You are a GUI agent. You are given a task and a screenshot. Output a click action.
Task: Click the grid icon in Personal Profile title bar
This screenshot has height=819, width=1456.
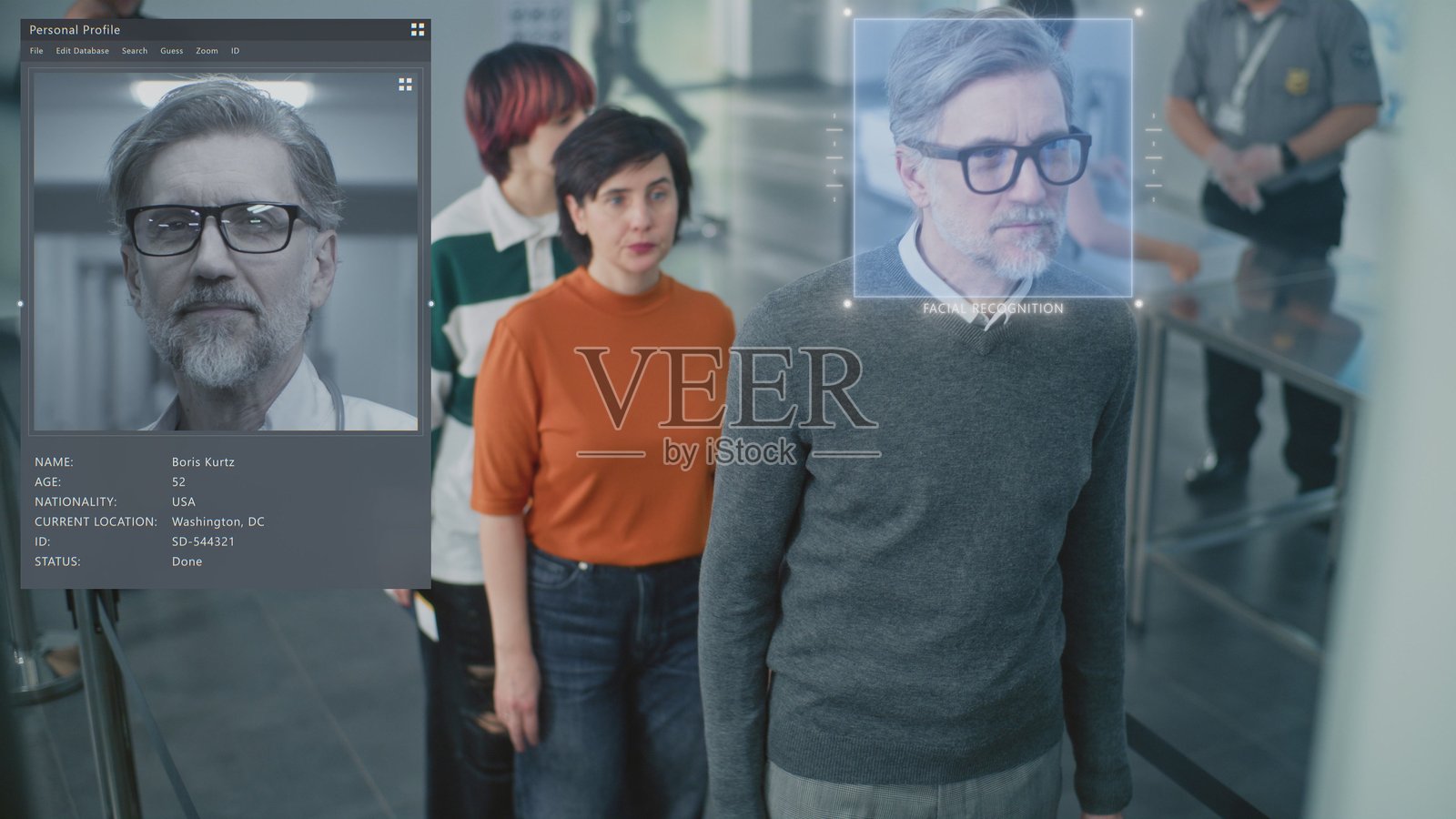coord(418,30)
